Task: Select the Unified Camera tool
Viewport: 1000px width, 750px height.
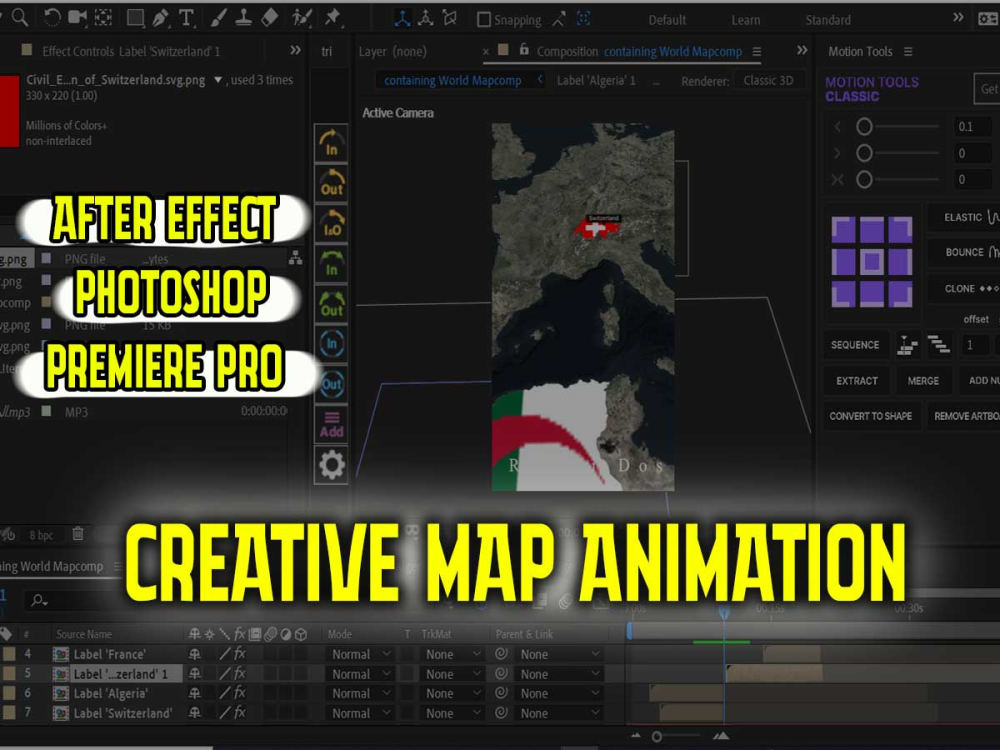Action: [77, 17]
